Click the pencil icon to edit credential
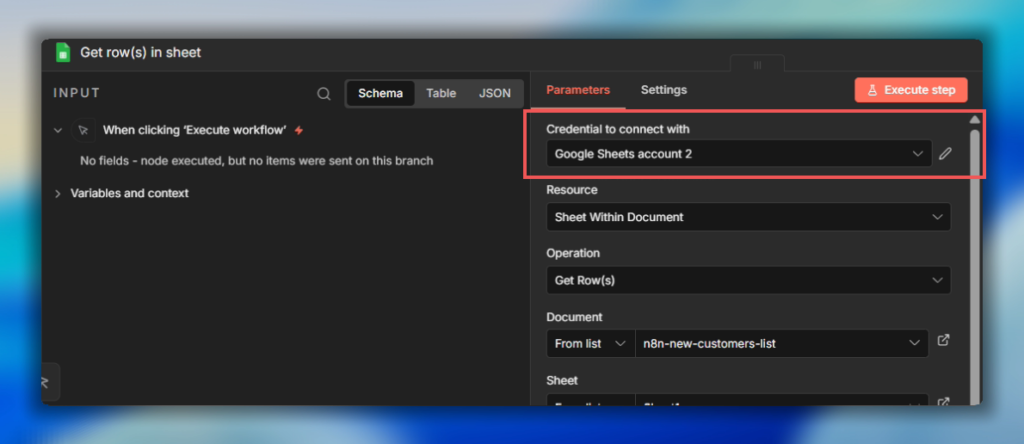1024x444 pixels. click(945, 154)
